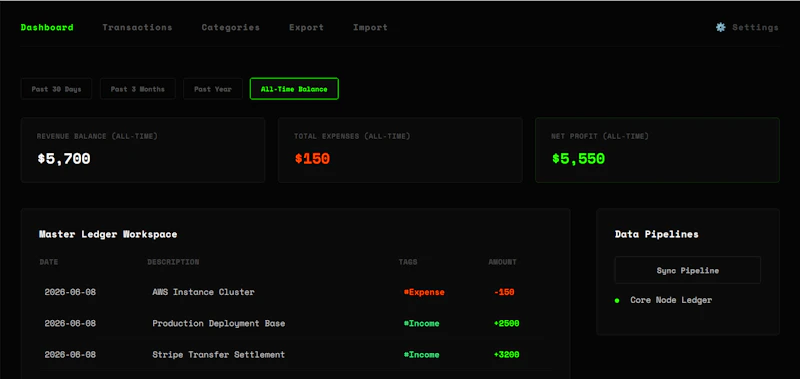Select the All-Time Balance filter

point(294,89)
